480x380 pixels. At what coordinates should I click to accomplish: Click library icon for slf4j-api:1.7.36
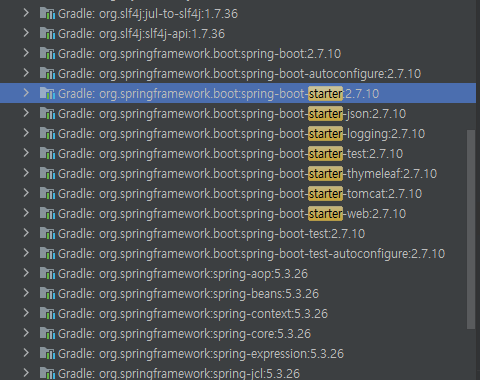[x=47, y=34]
